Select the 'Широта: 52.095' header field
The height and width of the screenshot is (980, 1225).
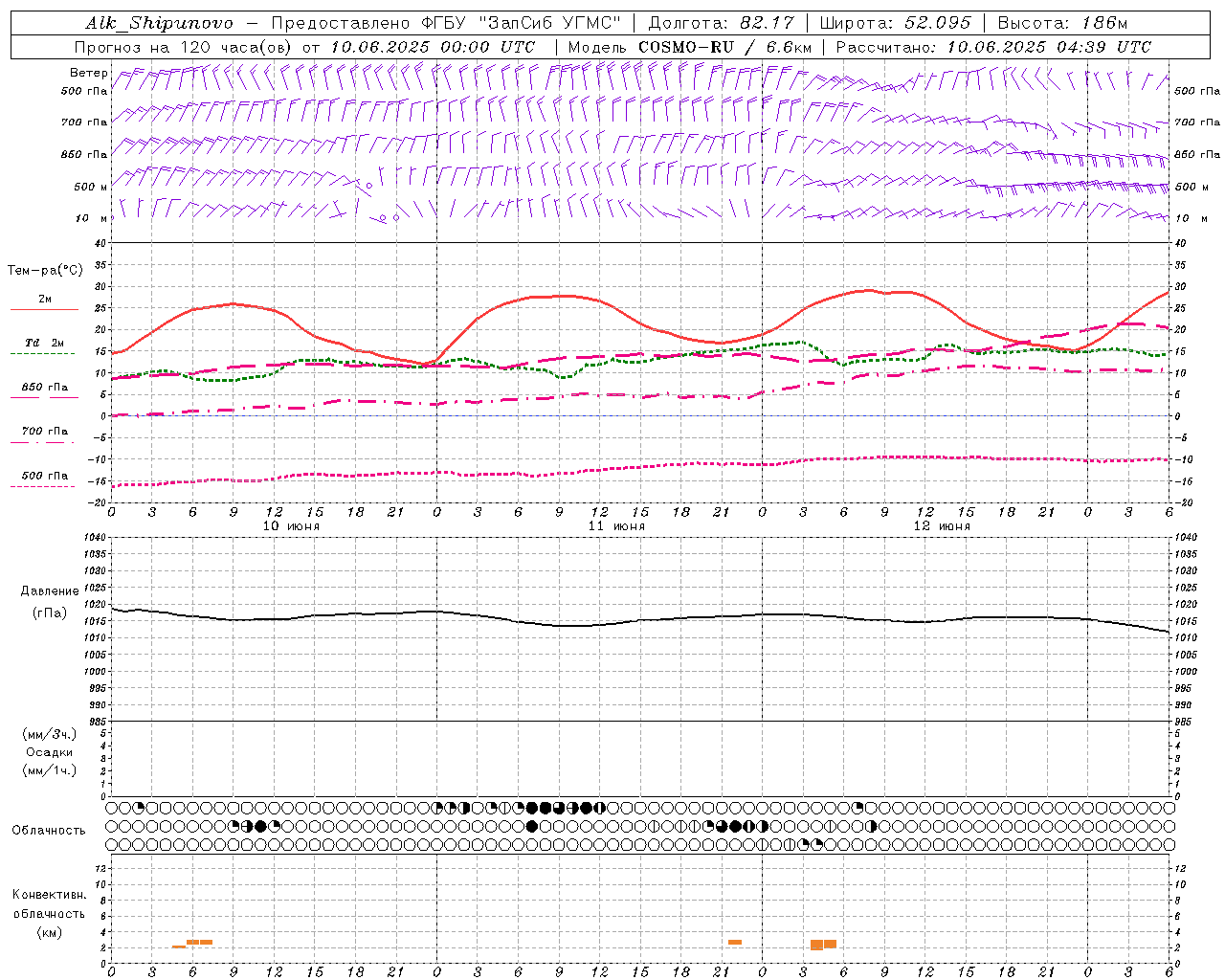896,23
